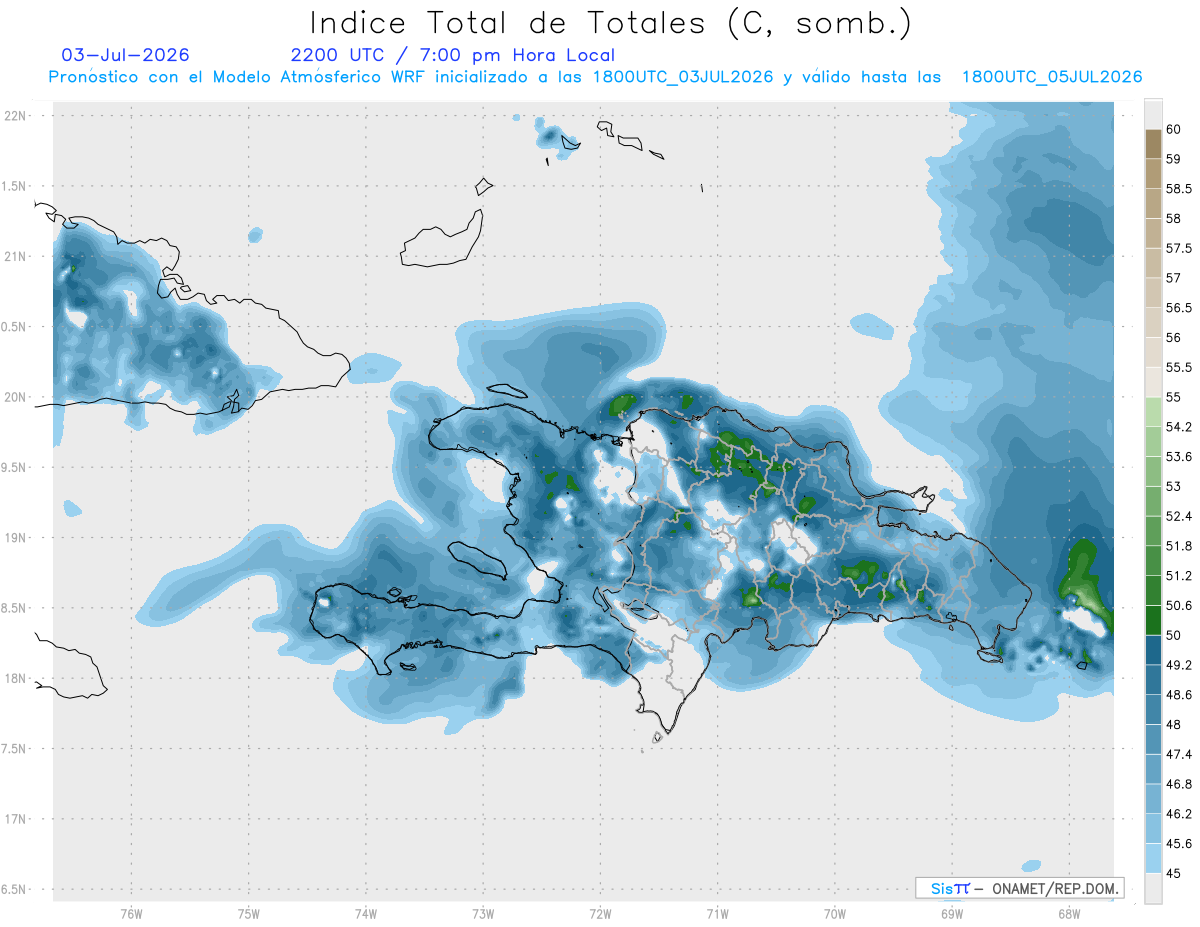1200x927 pixels.
Task: Click the colorbar value '46.2'
Action: (x=1179, y=814)
